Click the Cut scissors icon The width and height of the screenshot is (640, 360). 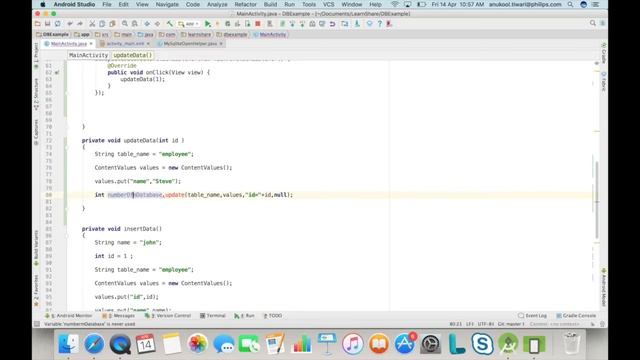(x=92, y=24)
